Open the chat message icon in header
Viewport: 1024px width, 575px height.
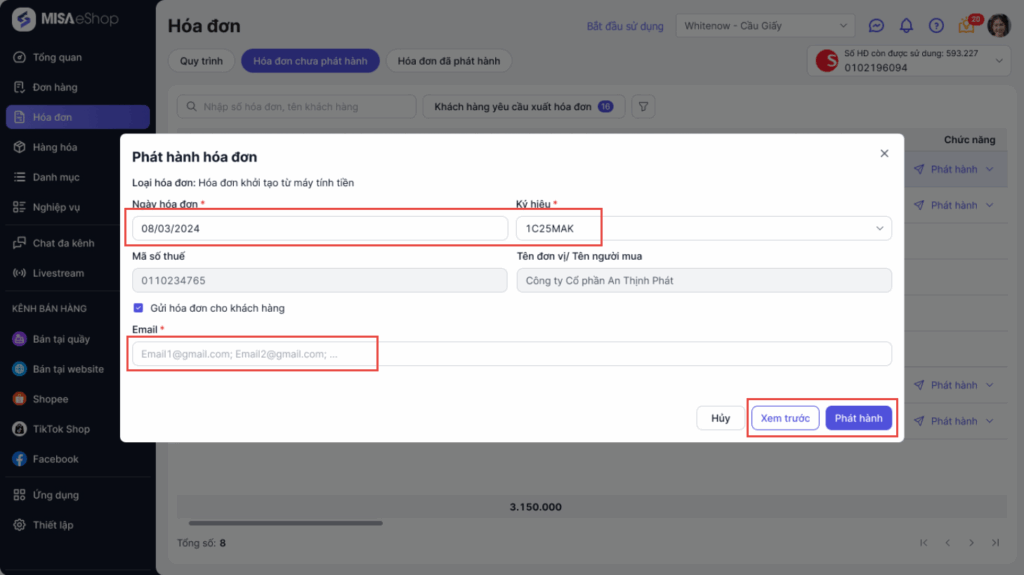tap(876, 25)
